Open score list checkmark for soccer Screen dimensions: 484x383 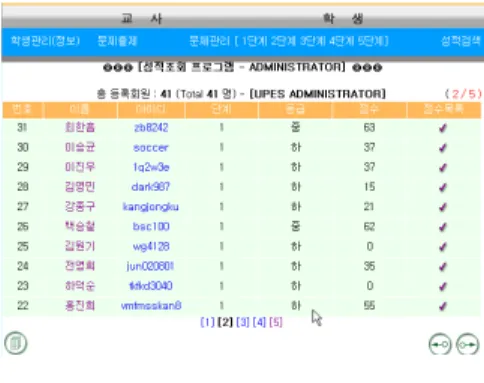point(443,148)
